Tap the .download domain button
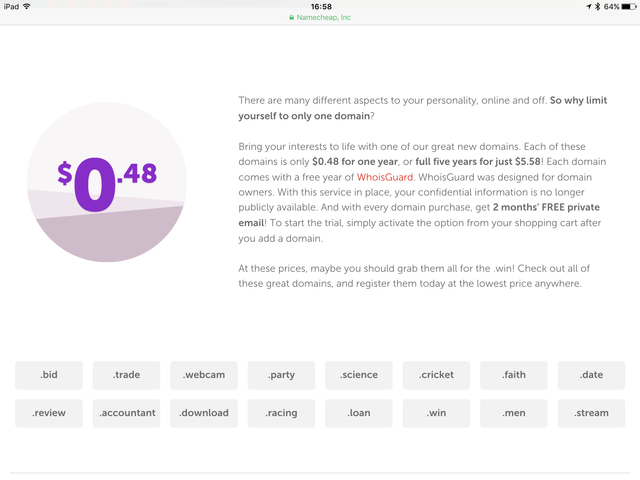Viewport: 640px width, 480px height. coord(204,413)
